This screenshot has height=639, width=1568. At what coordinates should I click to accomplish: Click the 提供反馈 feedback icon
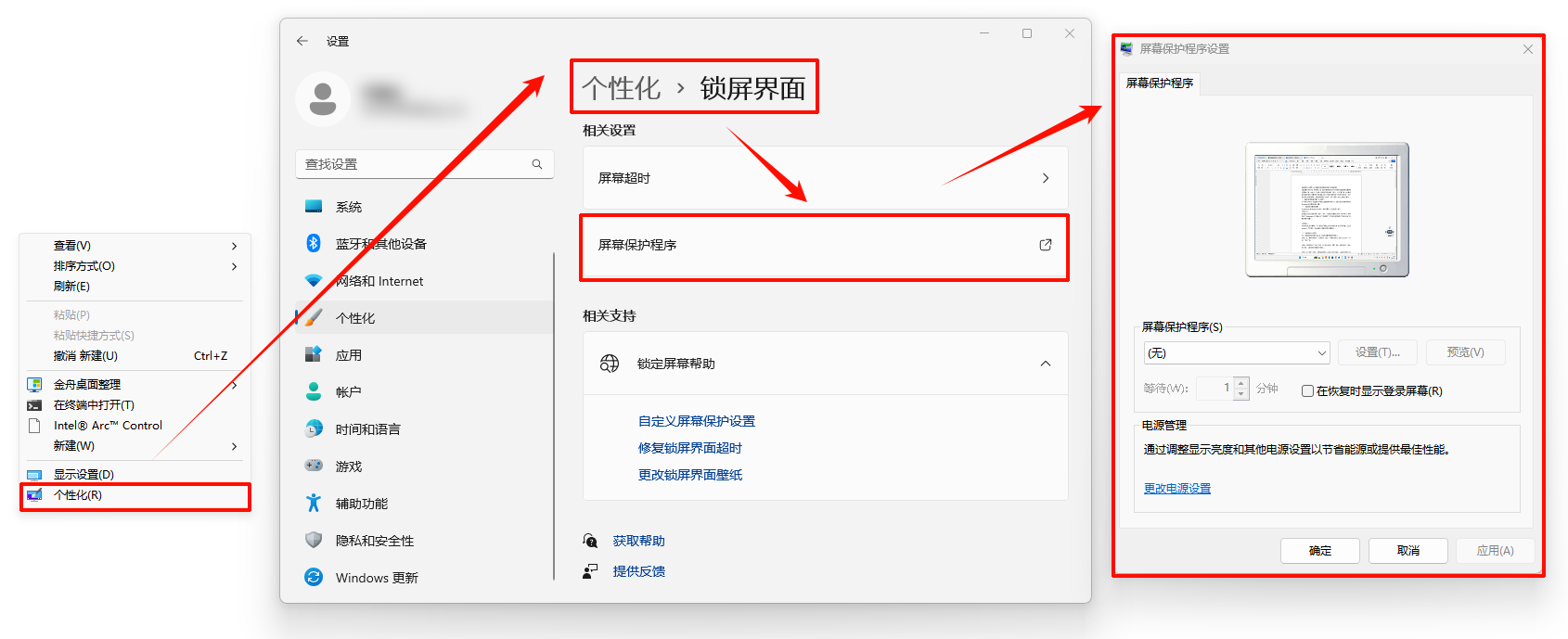(590, 571)
